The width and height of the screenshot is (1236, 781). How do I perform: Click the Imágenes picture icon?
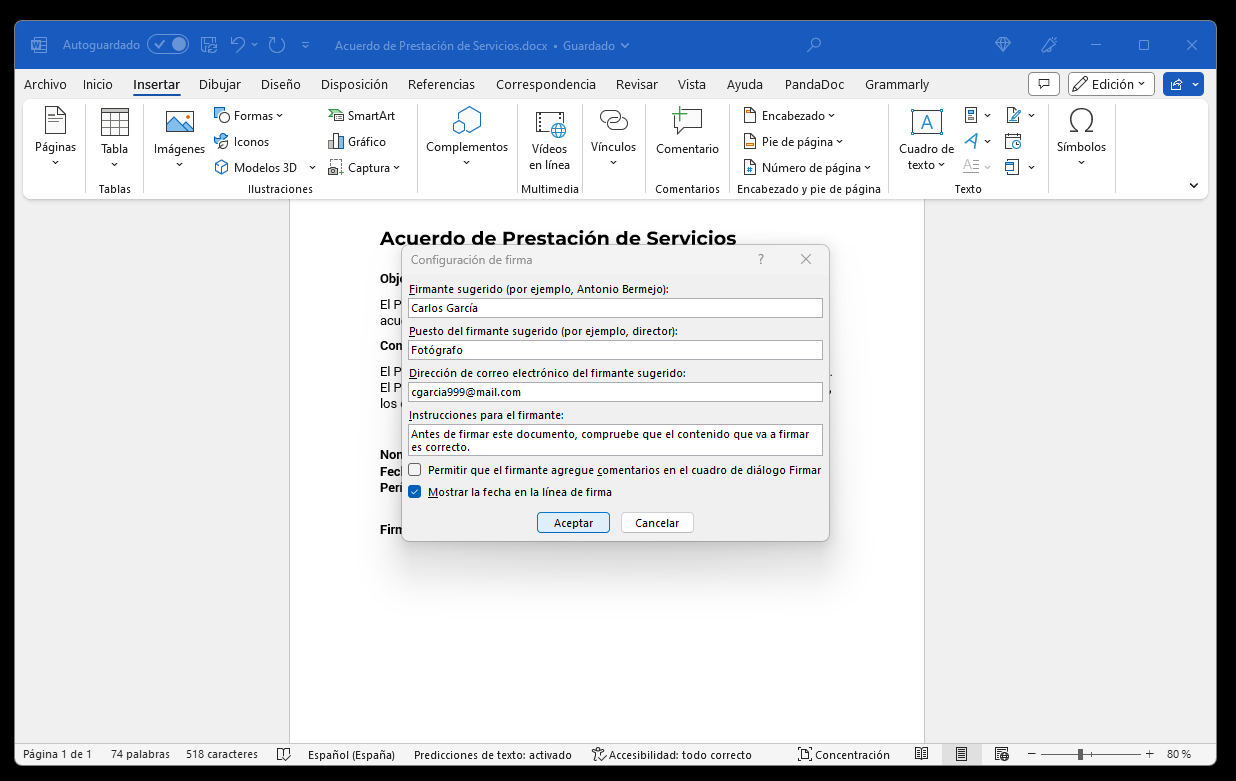tap(179, 122)
